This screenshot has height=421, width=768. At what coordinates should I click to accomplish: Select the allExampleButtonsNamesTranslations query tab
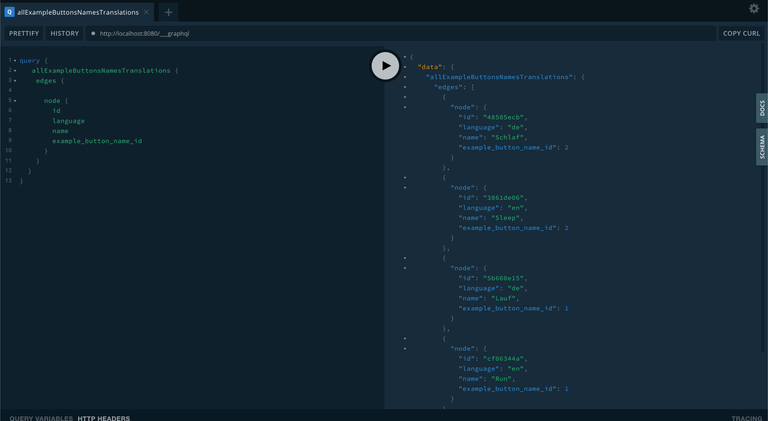pos(77,12)
